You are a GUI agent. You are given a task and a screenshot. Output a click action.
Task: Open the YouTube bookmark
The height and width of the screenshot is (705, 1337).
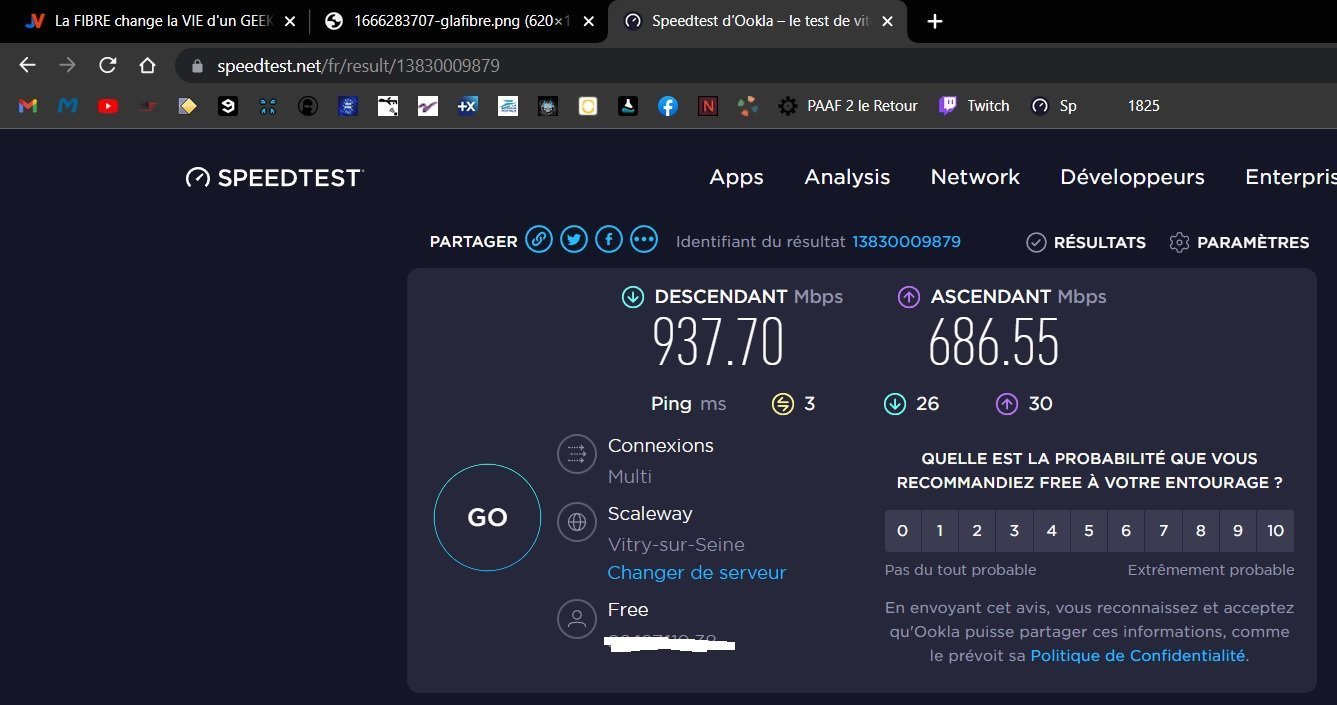108,106
